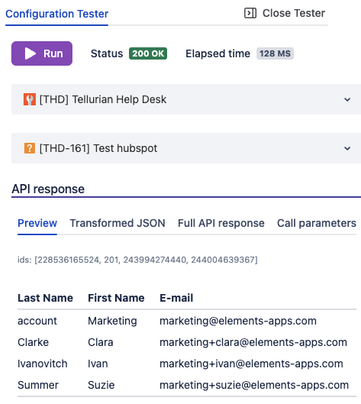361x404 pixels.
Task: Expand the Tellurian Help Desk dropdown chevron
Action: [347, 99]
